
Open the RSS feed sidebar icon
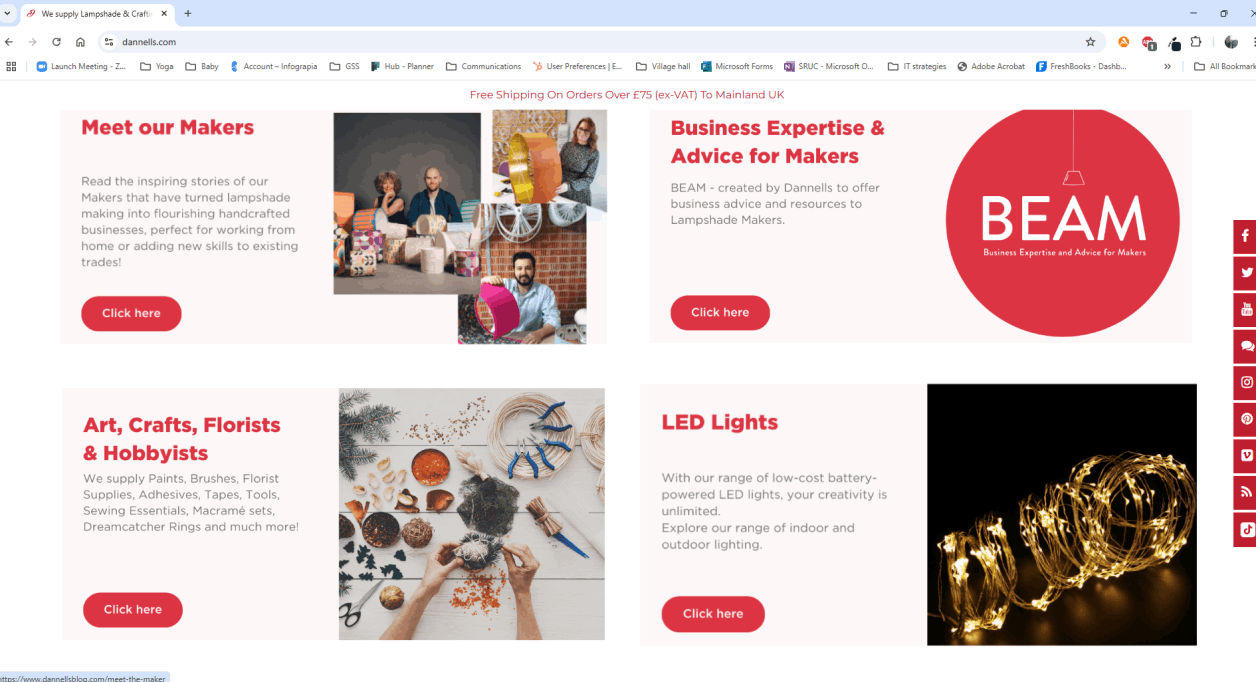pyautogui.click(x=1246, y=492)
